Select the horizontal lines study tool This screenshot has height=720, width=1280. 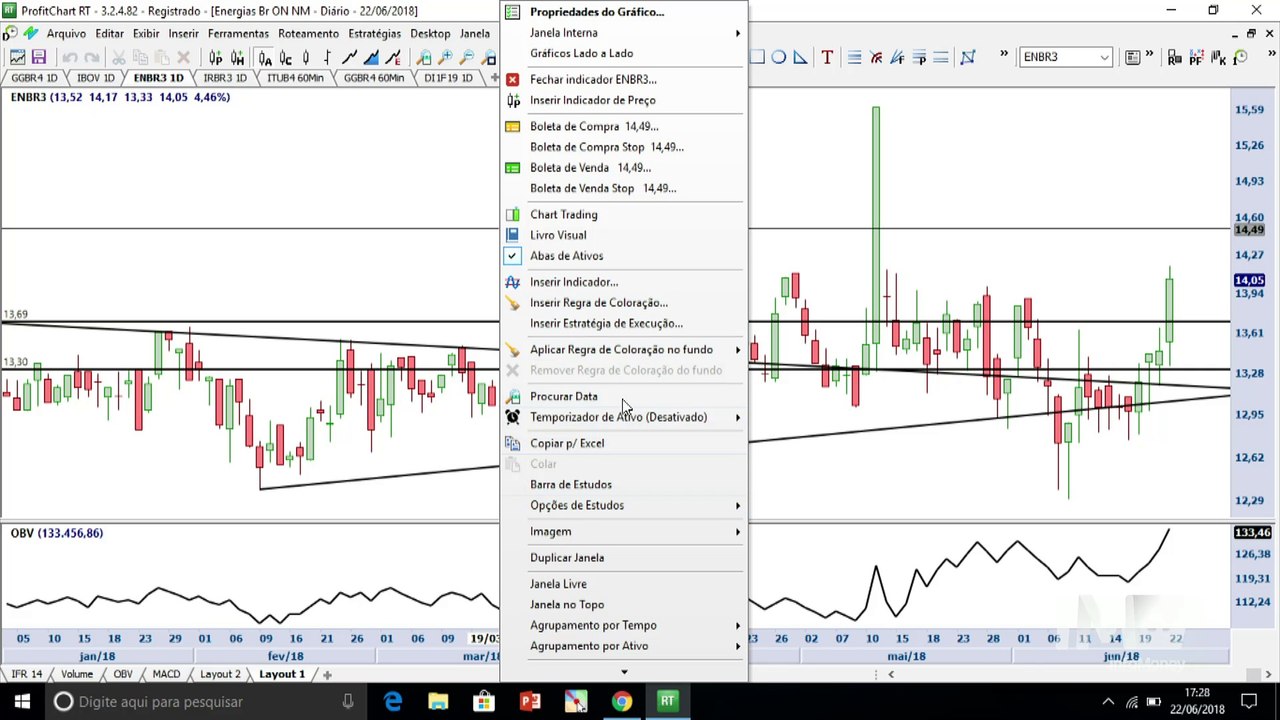(854, 57)
